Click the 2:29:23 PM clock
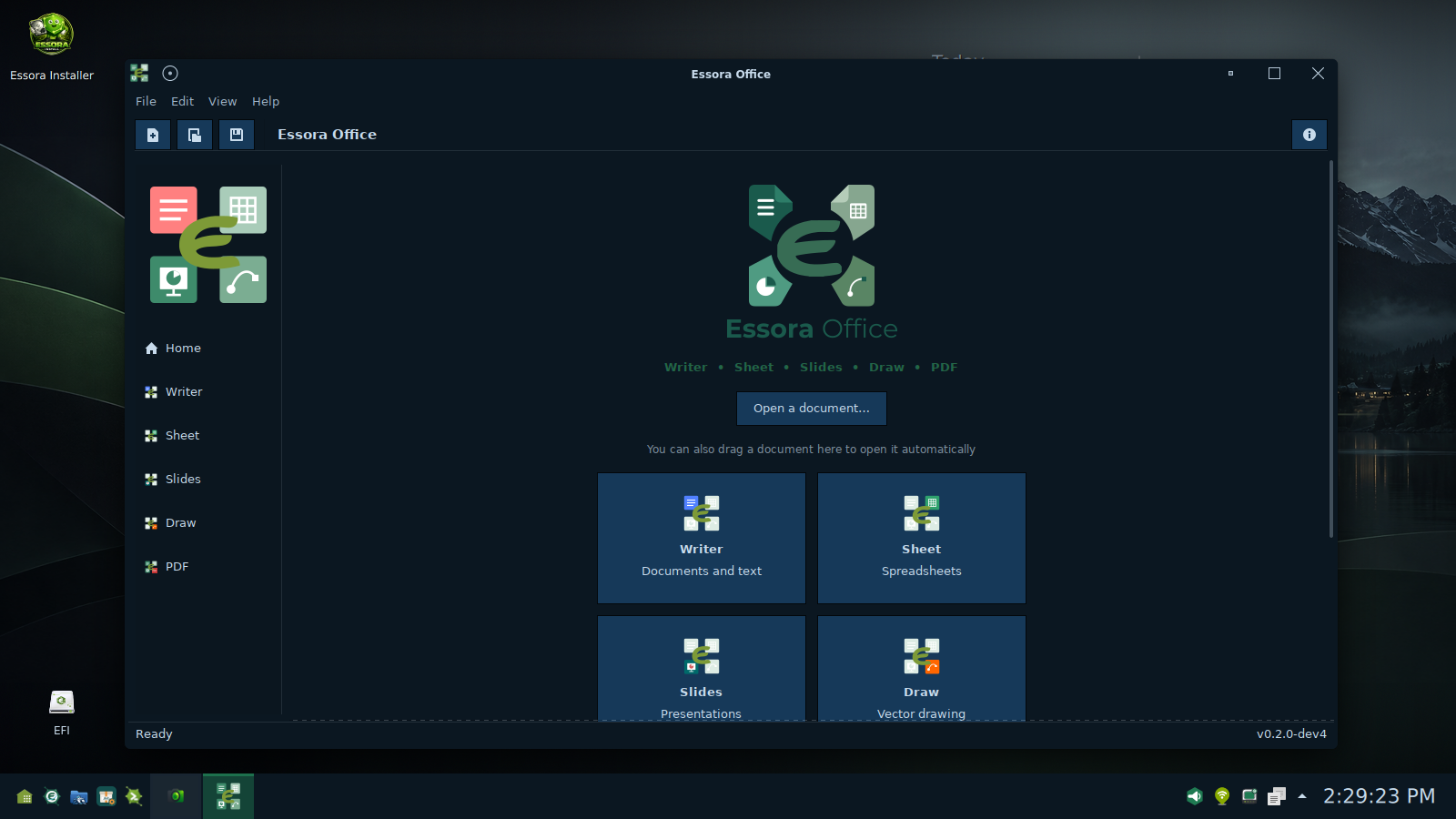The height and width of the screenshot is (819, 1456). tap(1379, 796)
